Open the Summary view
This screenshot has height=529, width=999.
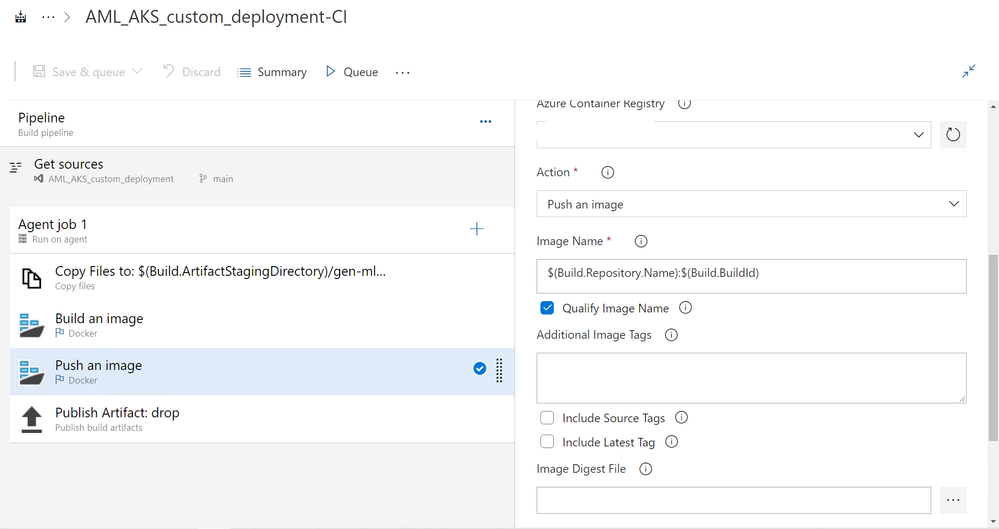(272, 72)
